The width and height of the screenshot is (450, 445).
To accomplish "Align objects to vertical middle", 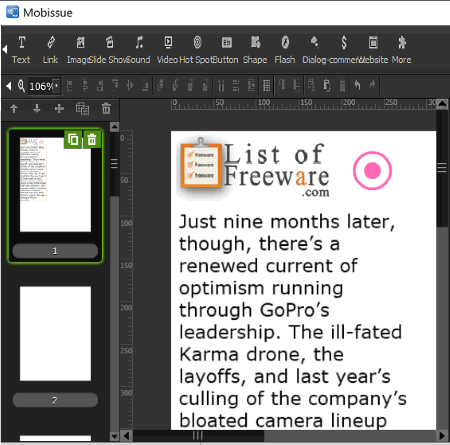I will [130, 85].
